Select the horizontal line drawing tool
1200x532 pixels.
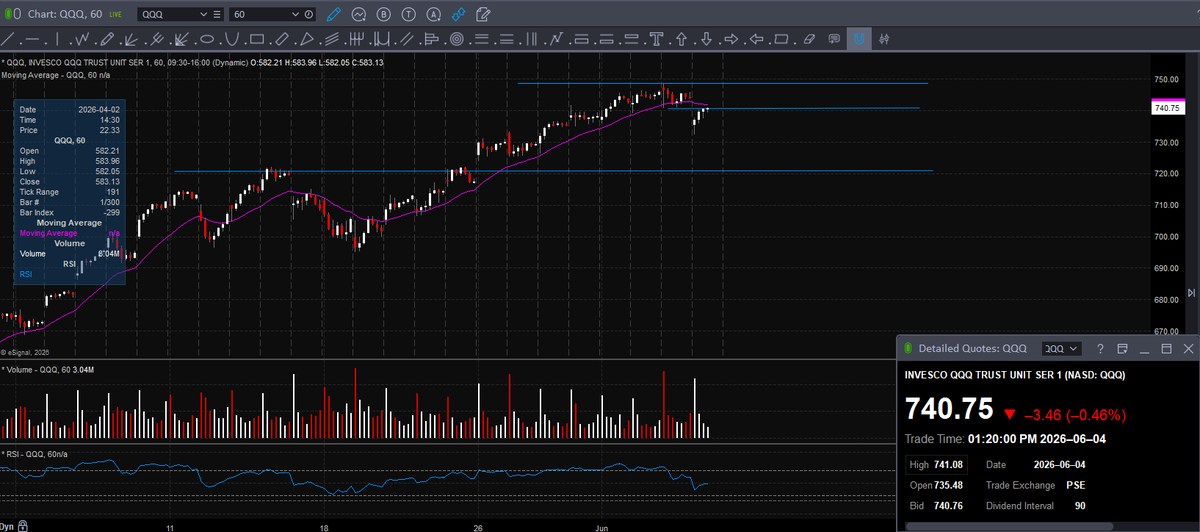[33, 39]
